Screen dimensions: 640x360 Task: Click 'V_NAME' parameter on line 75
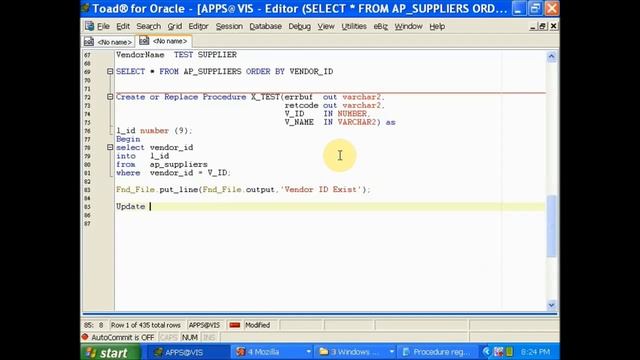299,122
